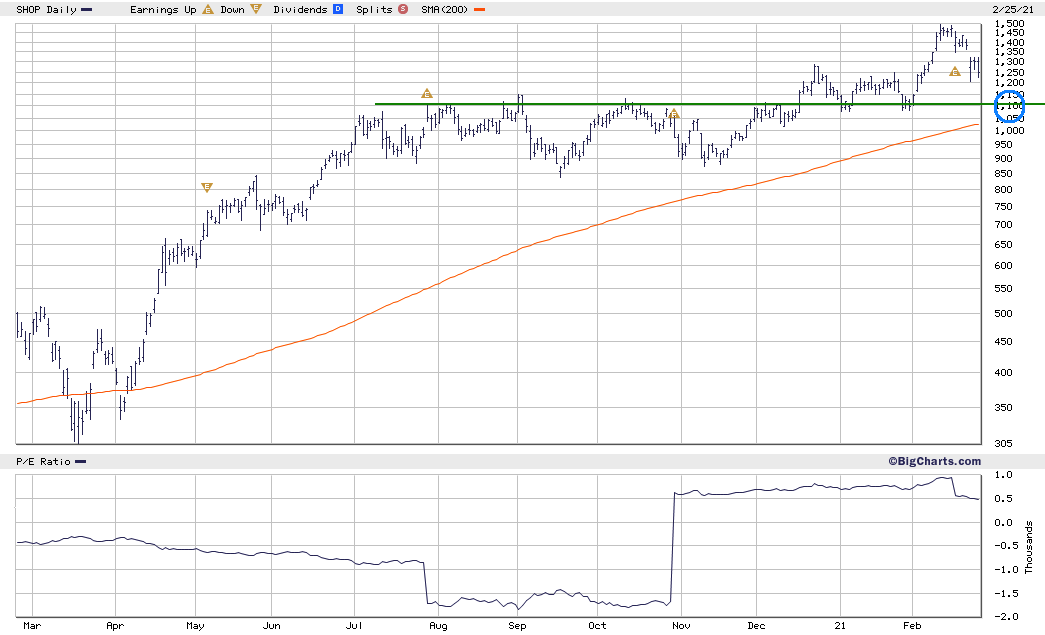Viewport: 1045px width, 635px height.
Task: Click the 'Sep' month axis label
Action: [x=517, y=626]
